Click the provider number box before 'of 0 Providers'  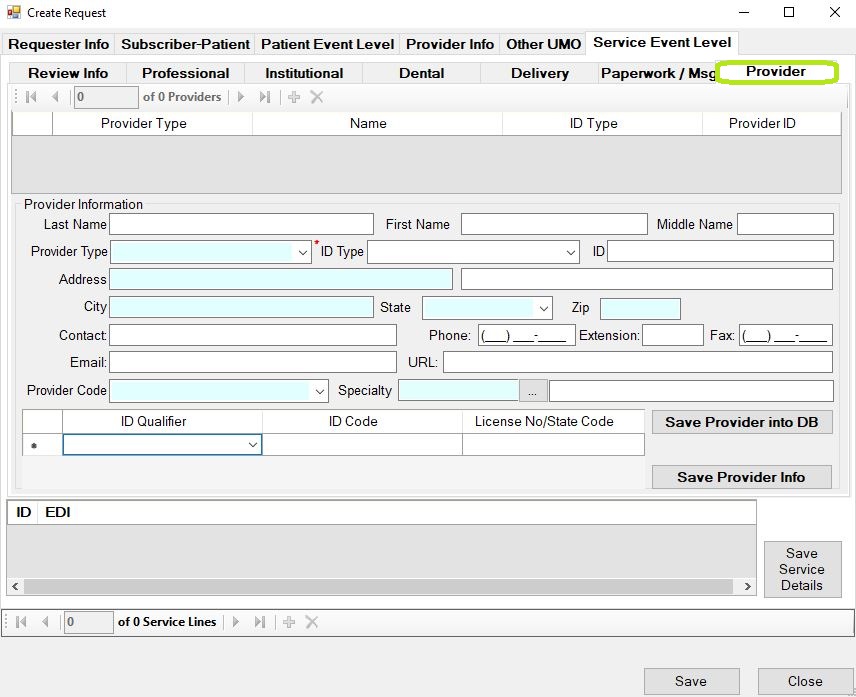click(106, 97)
